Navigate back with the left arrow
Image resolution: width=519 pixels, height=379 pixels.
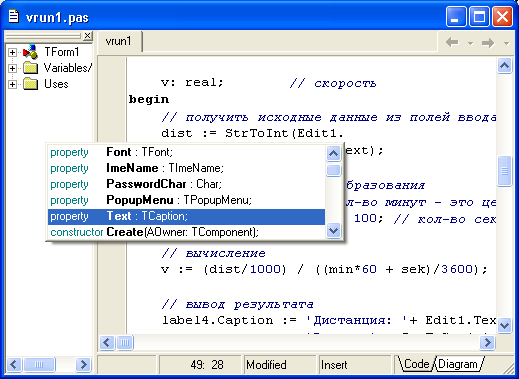(x=452, y=42)
